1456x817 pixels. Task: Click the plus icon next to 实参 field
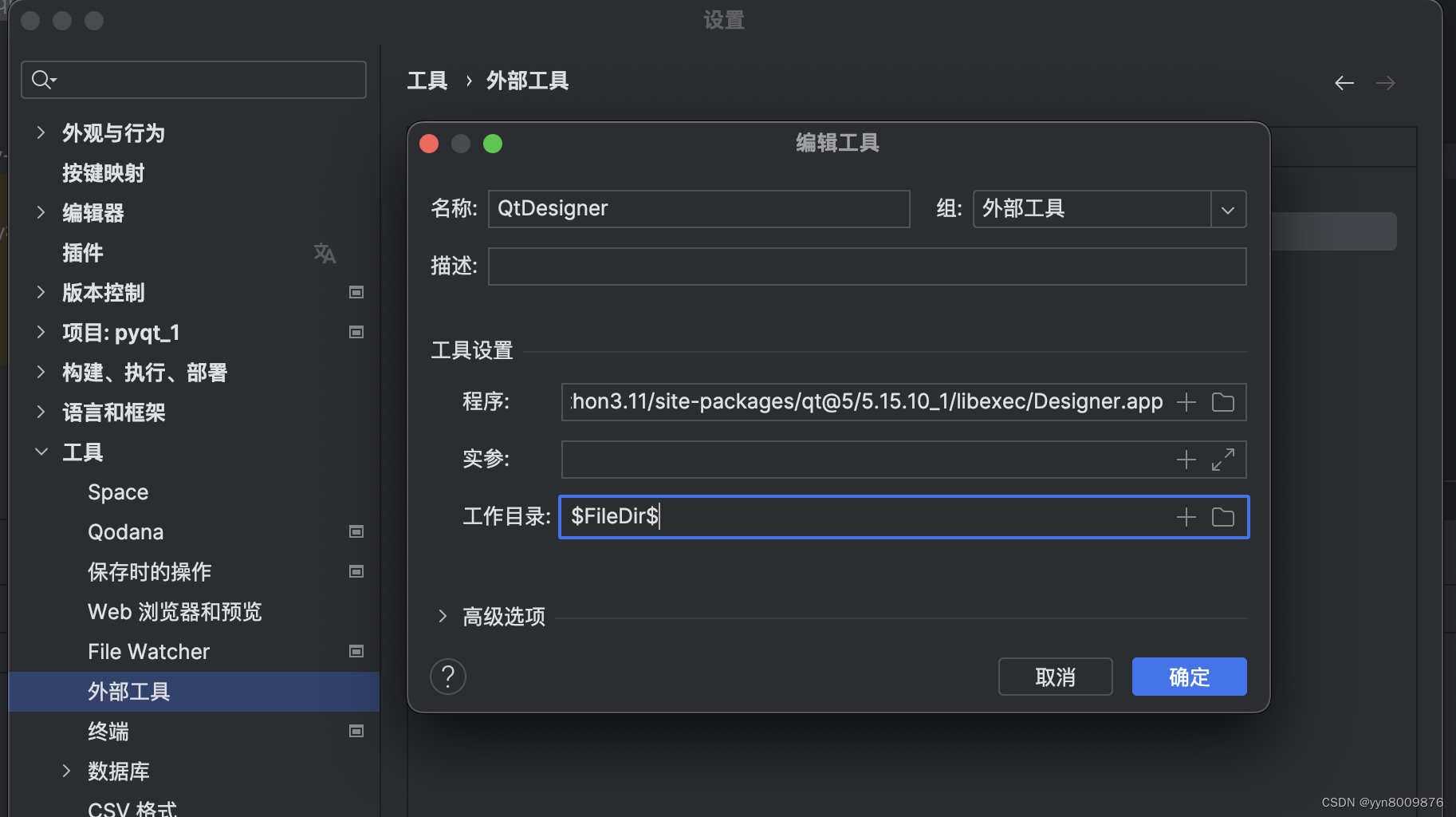(1187, 459)
